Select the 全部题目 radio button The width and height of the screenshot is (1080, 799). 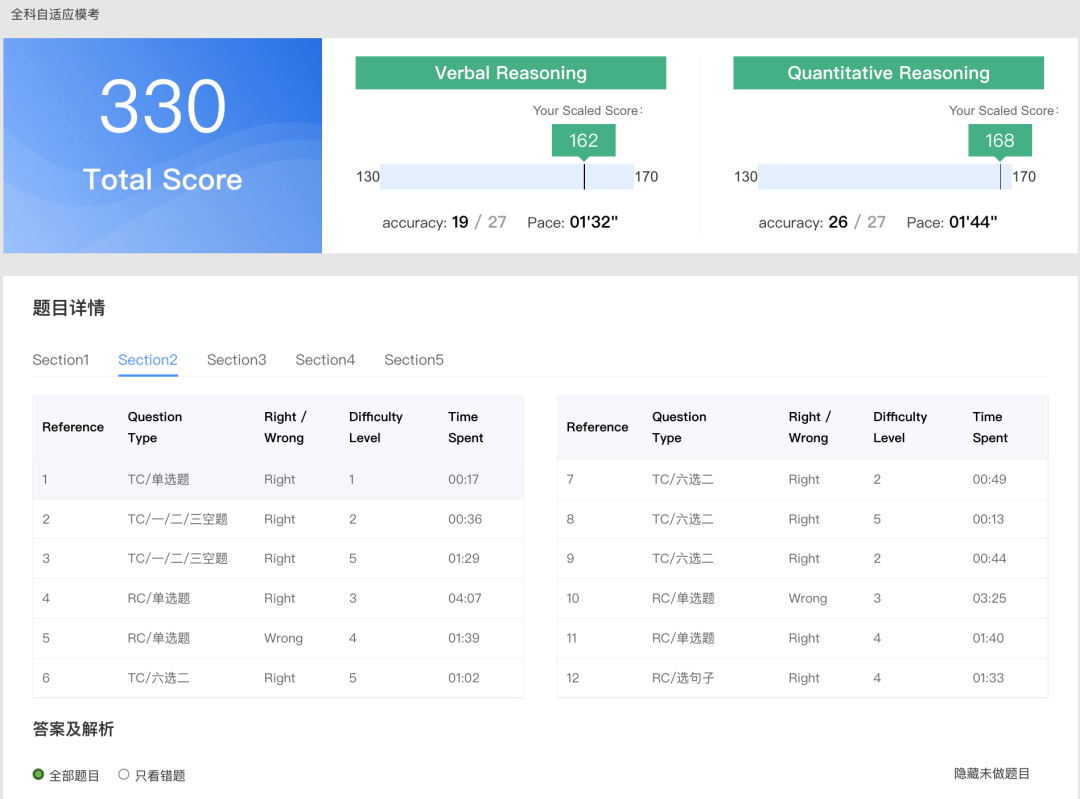click(x=39, y=775)
